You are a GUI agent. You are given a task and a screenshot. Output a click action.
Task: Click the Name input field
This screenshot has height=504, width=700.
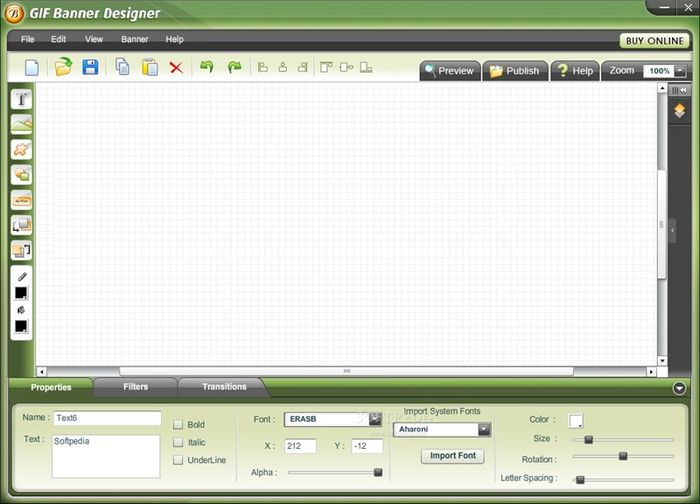pyautogui.click(x=107, y=418)
